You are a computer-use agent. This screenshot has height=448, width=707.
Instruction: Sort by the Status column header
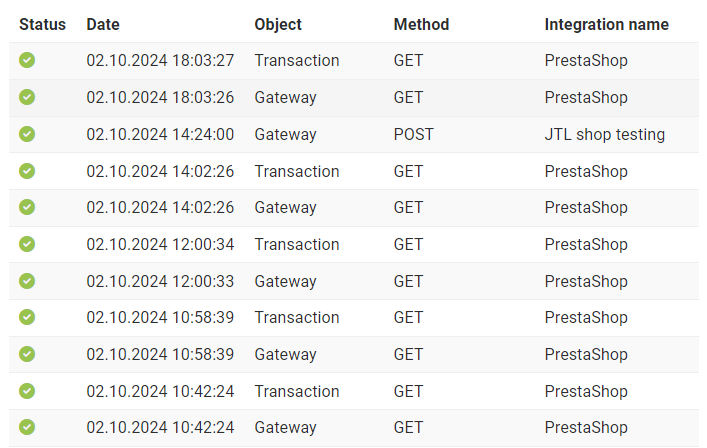pyautogui.click(x=42, y=24)
